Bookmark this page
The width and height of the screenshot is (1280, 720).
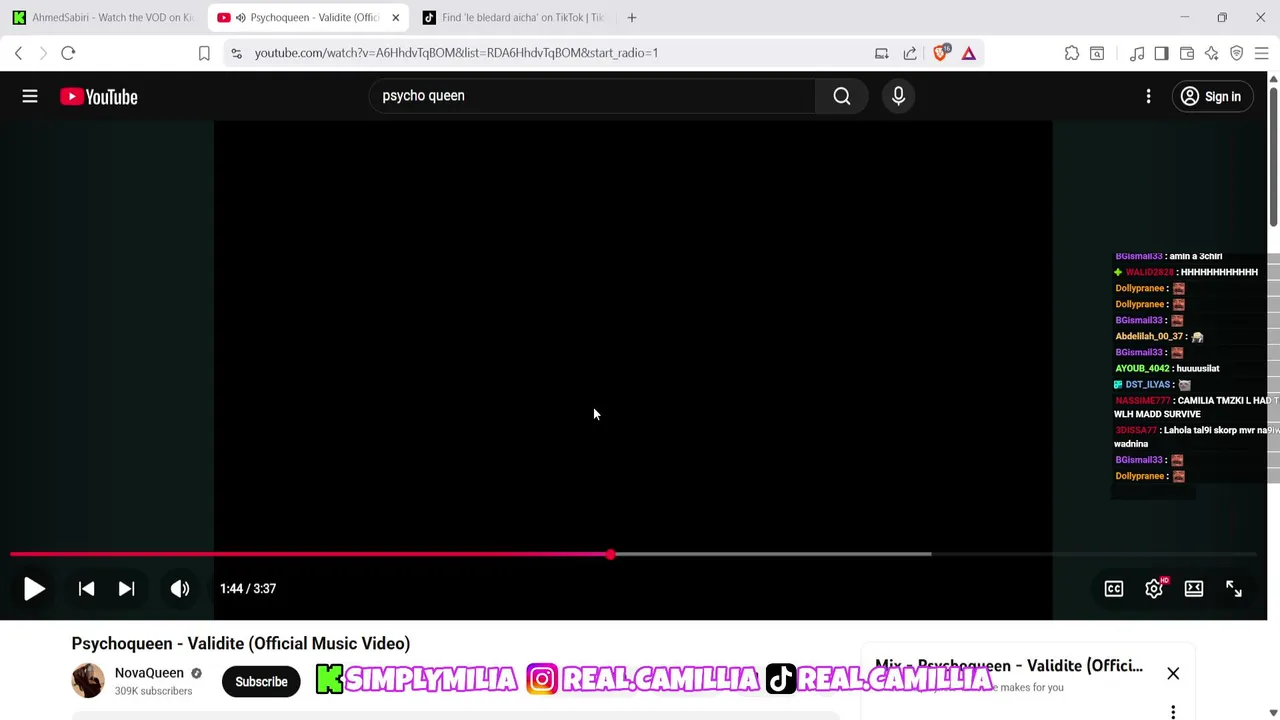(x=204, y=53)
